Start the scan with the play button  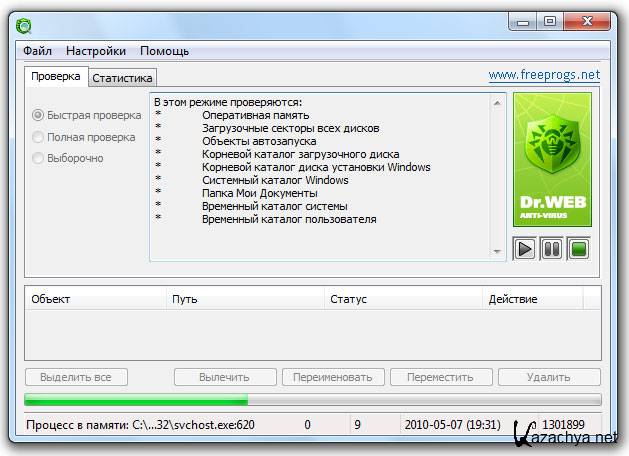point(525,248)
